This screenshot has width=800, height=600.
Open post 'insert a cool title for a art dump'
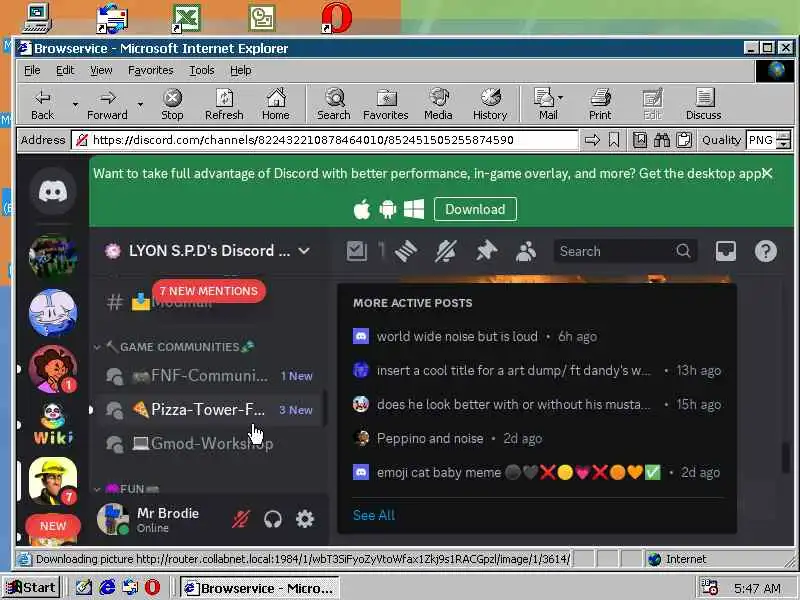click(537, 370)
